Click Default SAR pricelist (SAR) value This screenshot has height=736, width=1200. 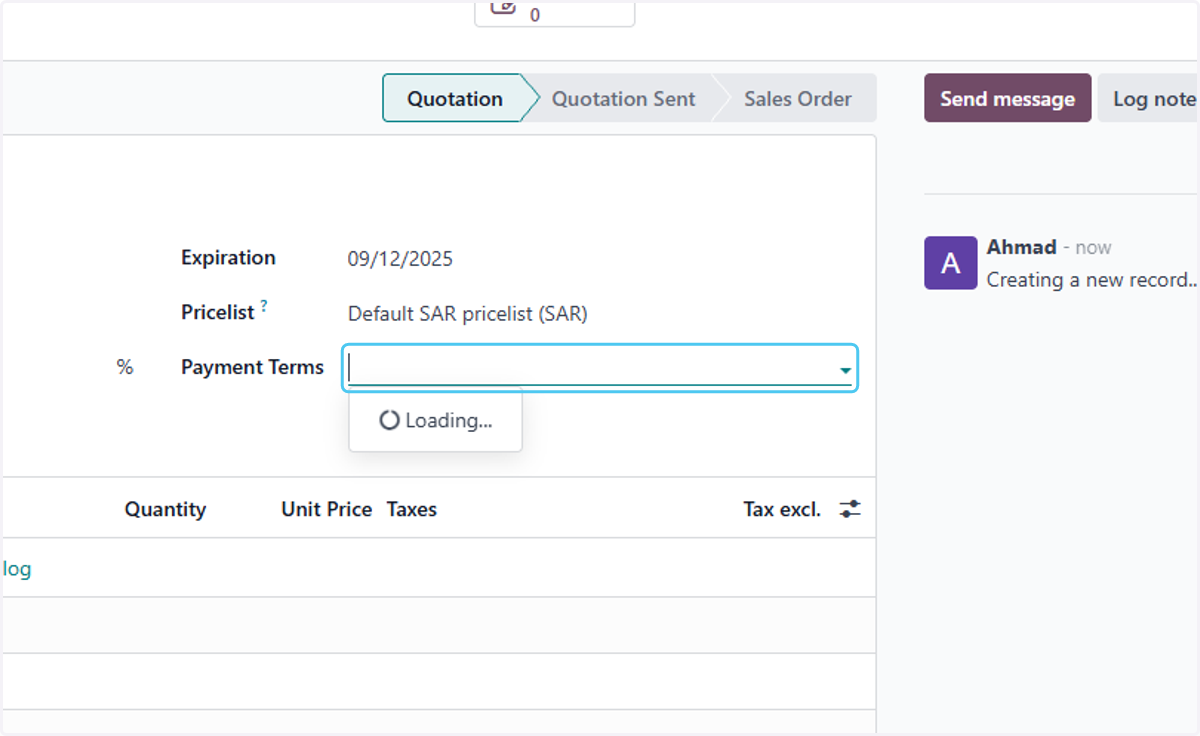pos(467,314)
